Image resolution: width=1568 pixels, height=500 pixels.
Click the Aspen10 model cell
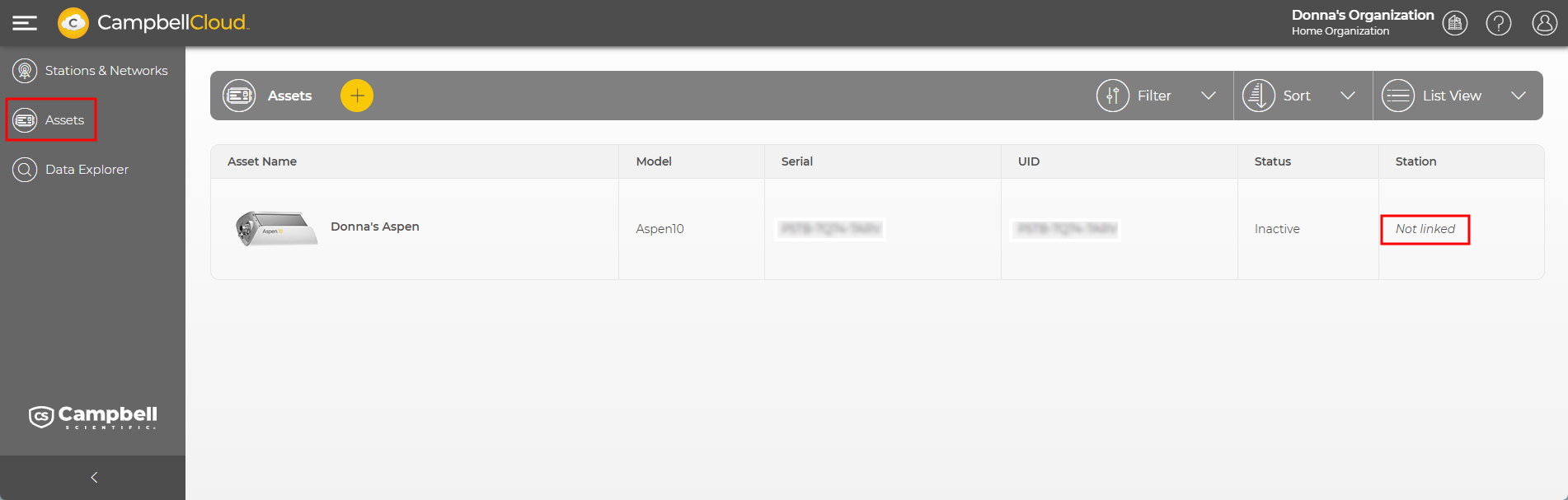(660, 229)
